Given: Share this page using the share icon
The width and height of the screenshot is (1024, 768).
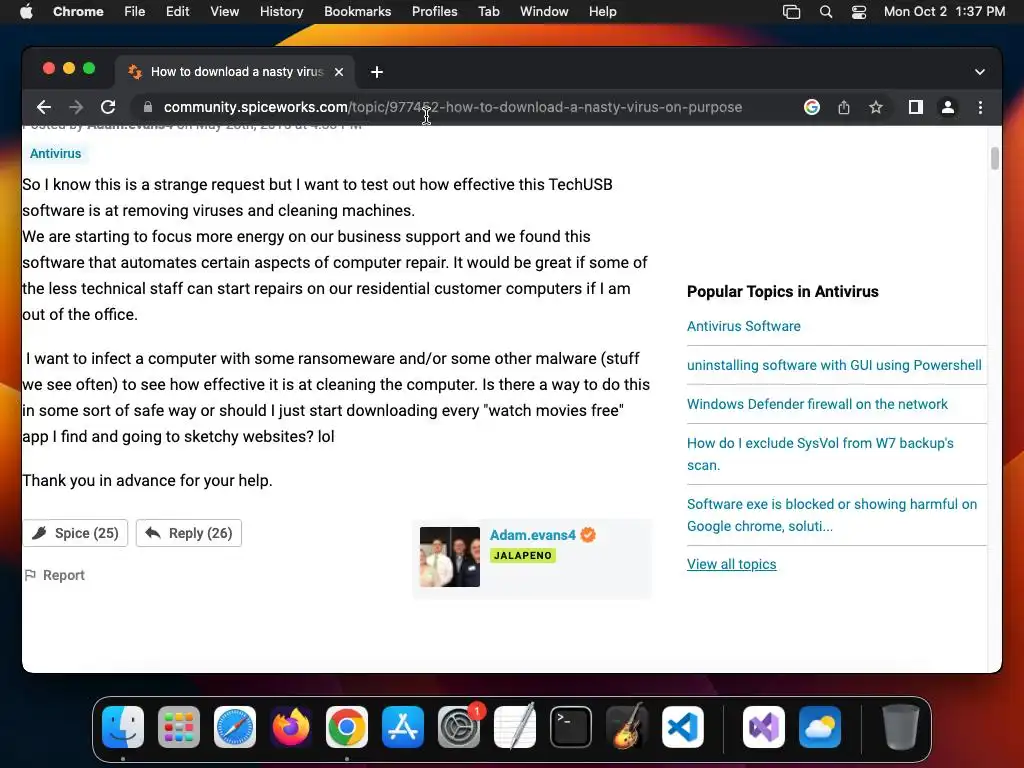Looking at the screenshot, I should point(844,107).
